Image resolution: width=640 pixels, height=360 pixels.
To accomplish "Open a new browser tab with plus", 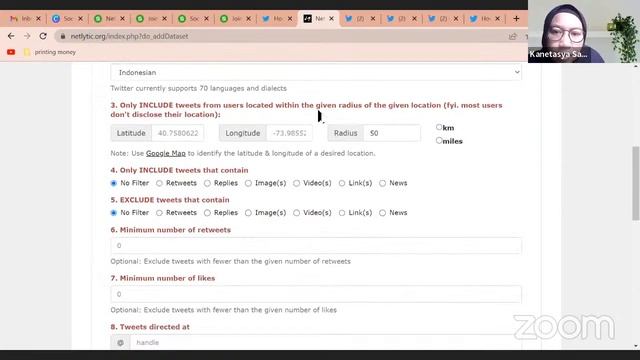I will click(x=516, y=18).
